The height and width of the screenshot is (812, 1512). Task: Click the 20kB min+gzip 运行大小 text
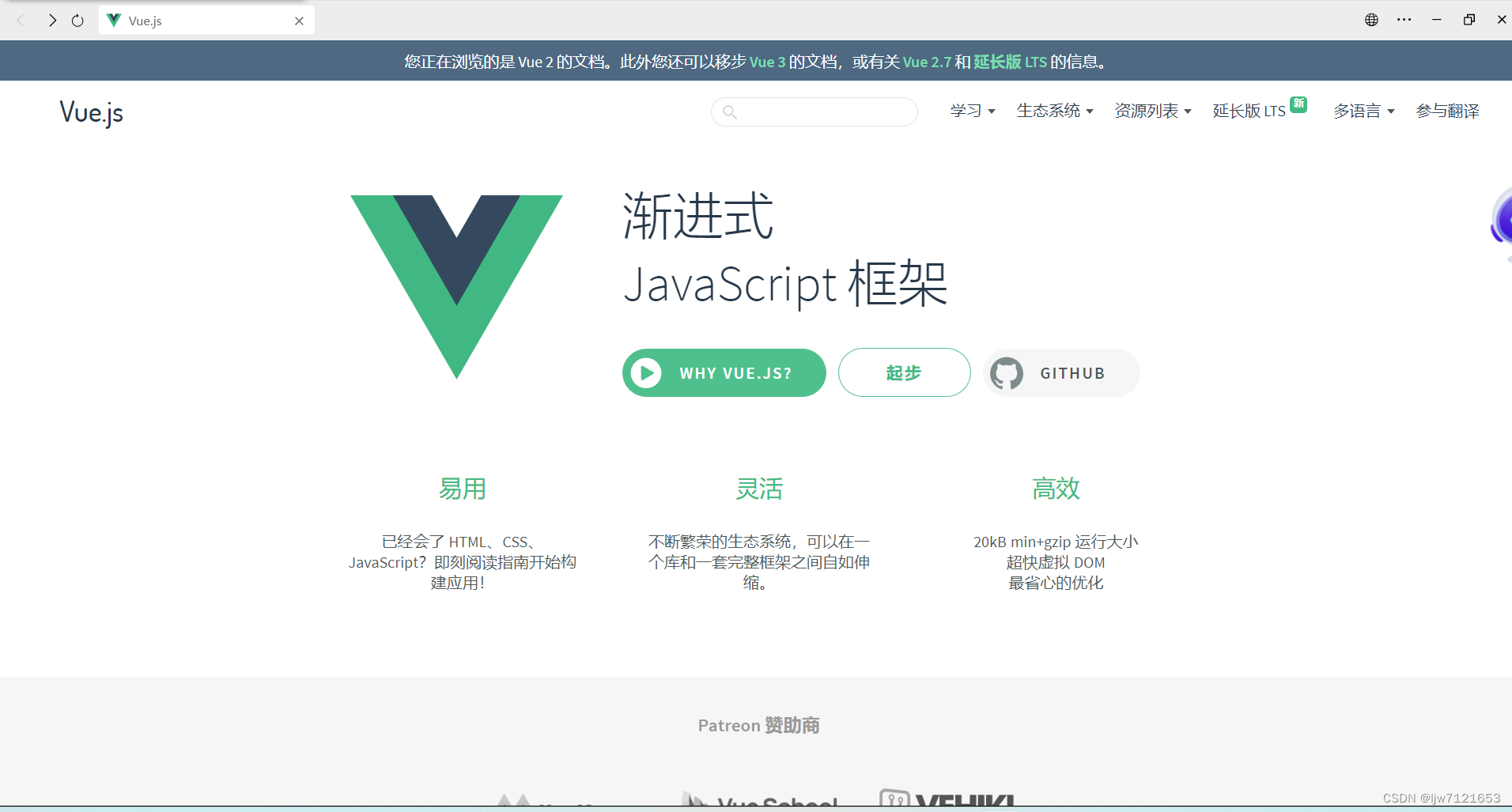click(x=1056, y=542)
